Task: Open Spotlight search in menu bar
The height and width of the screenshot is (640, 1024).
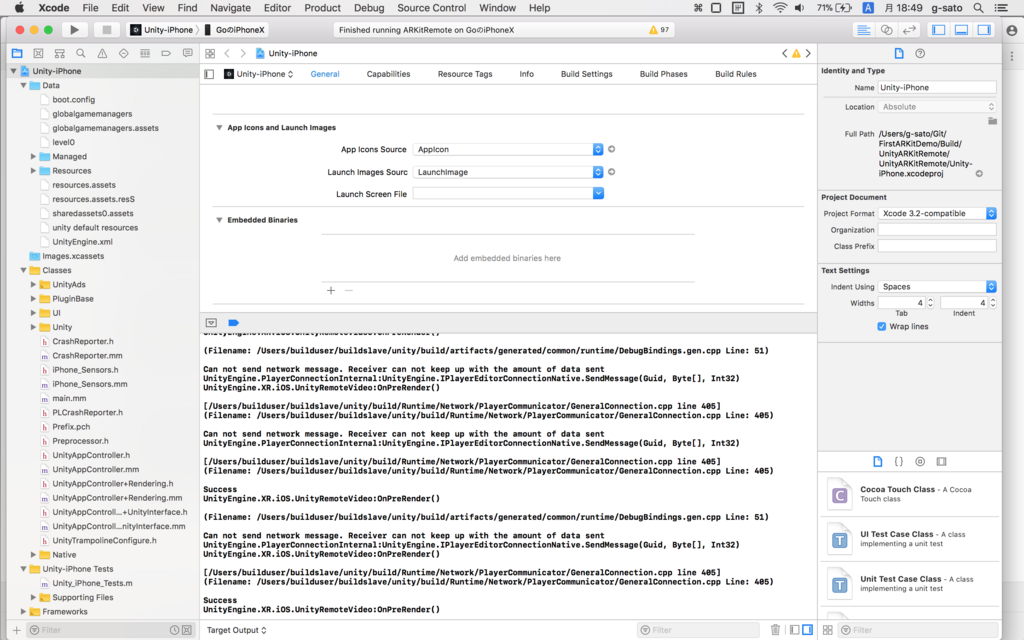Action: point(978,8)
